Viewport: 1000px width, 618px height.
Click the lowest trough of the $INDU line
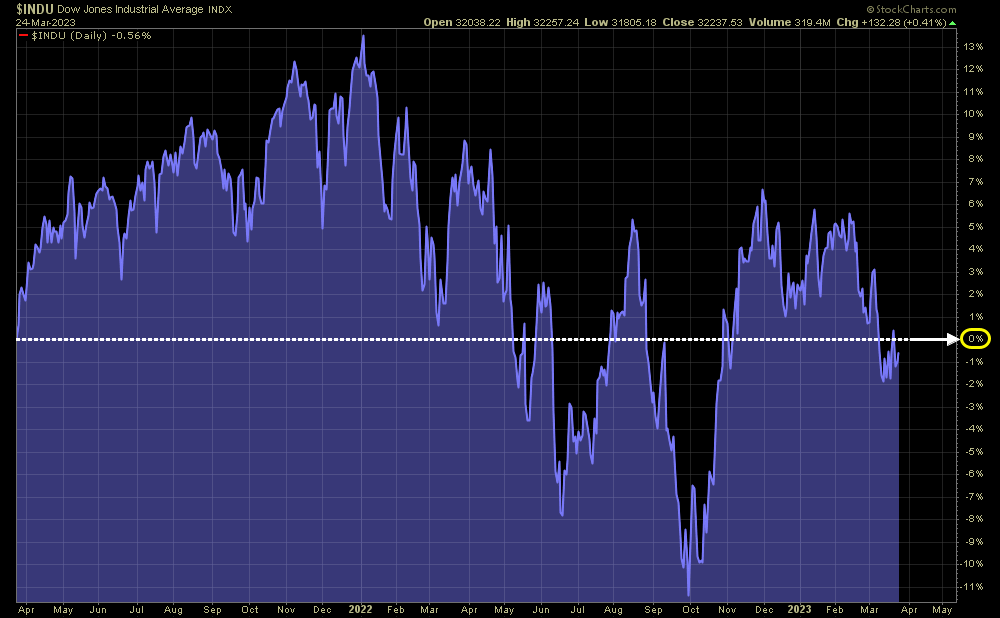click(x=689, y=594)
